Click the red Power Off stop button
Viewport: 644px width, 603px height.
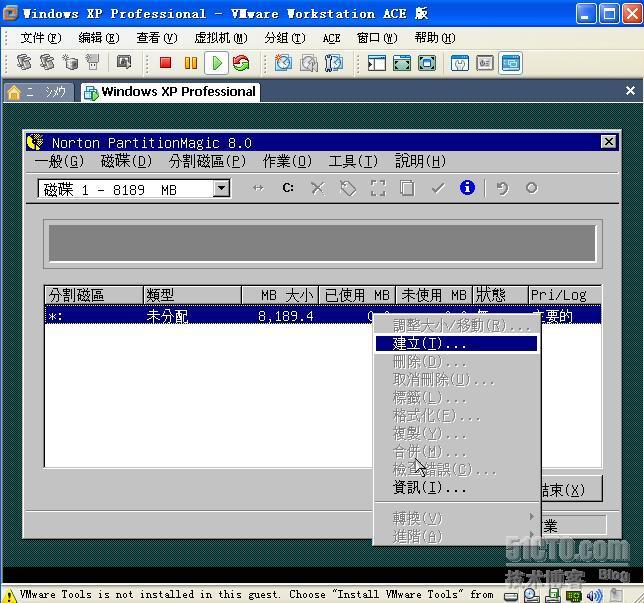(x=166, y=63)
